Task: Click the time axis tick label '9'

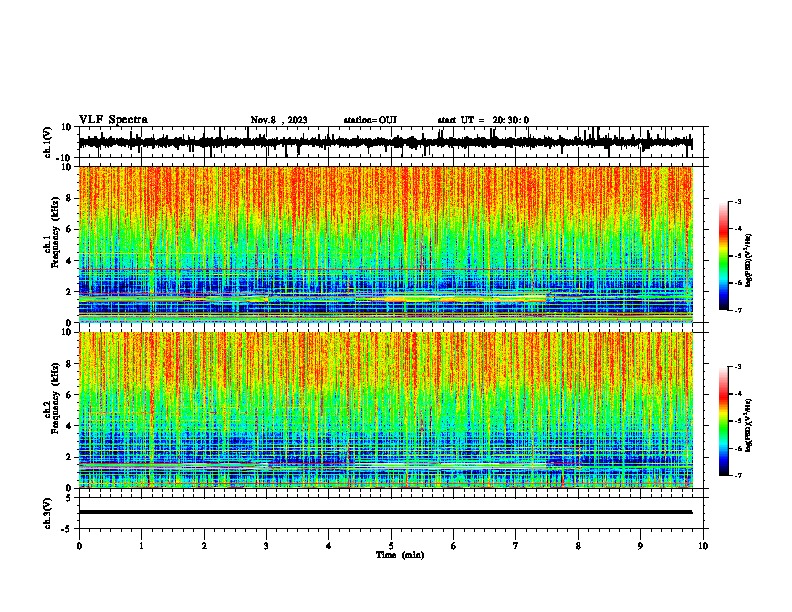Action: (640, 546)
